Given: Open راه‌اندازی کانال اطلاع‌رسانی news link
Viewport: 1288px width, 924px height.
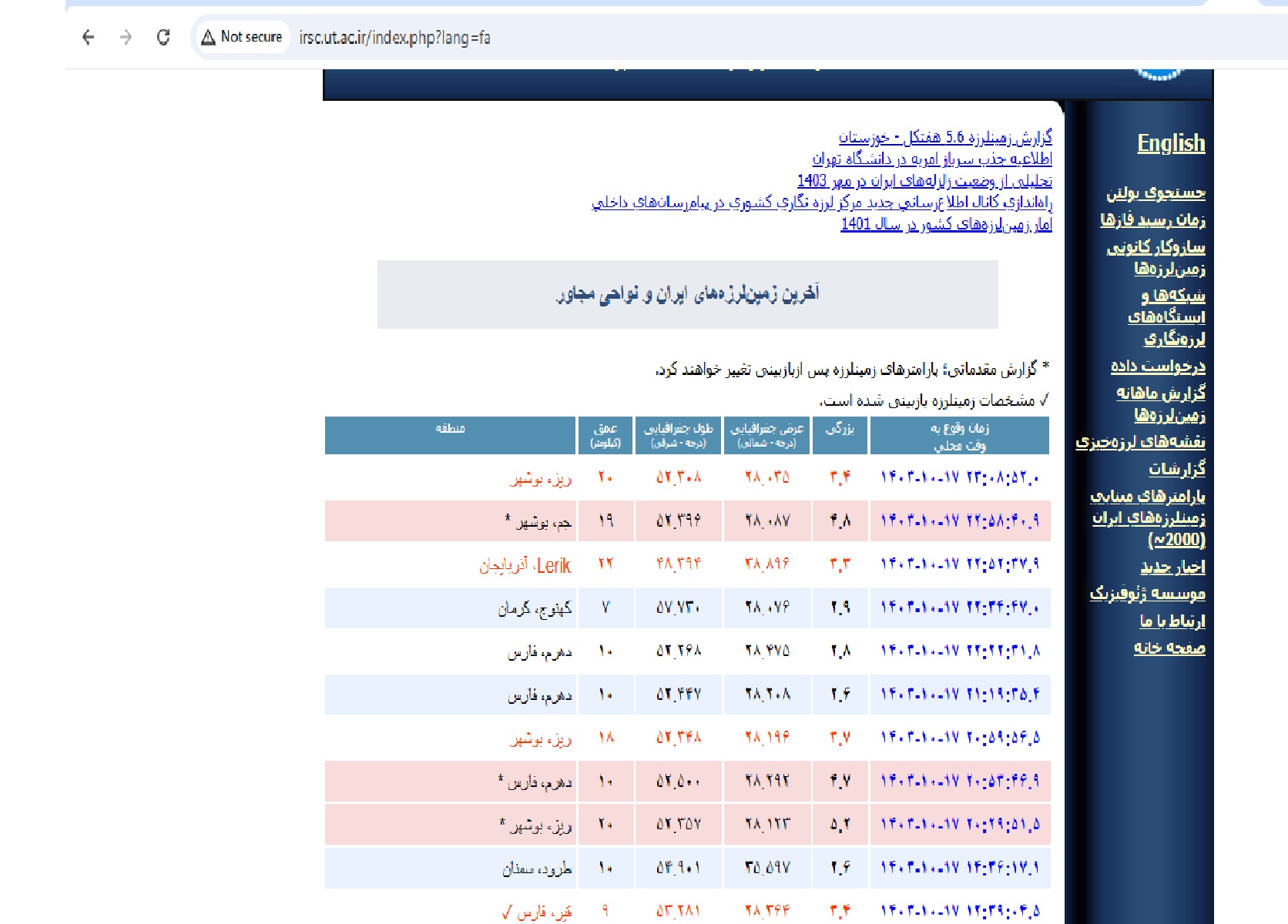Looking at the screenshot, I should (x=822, y=203).
